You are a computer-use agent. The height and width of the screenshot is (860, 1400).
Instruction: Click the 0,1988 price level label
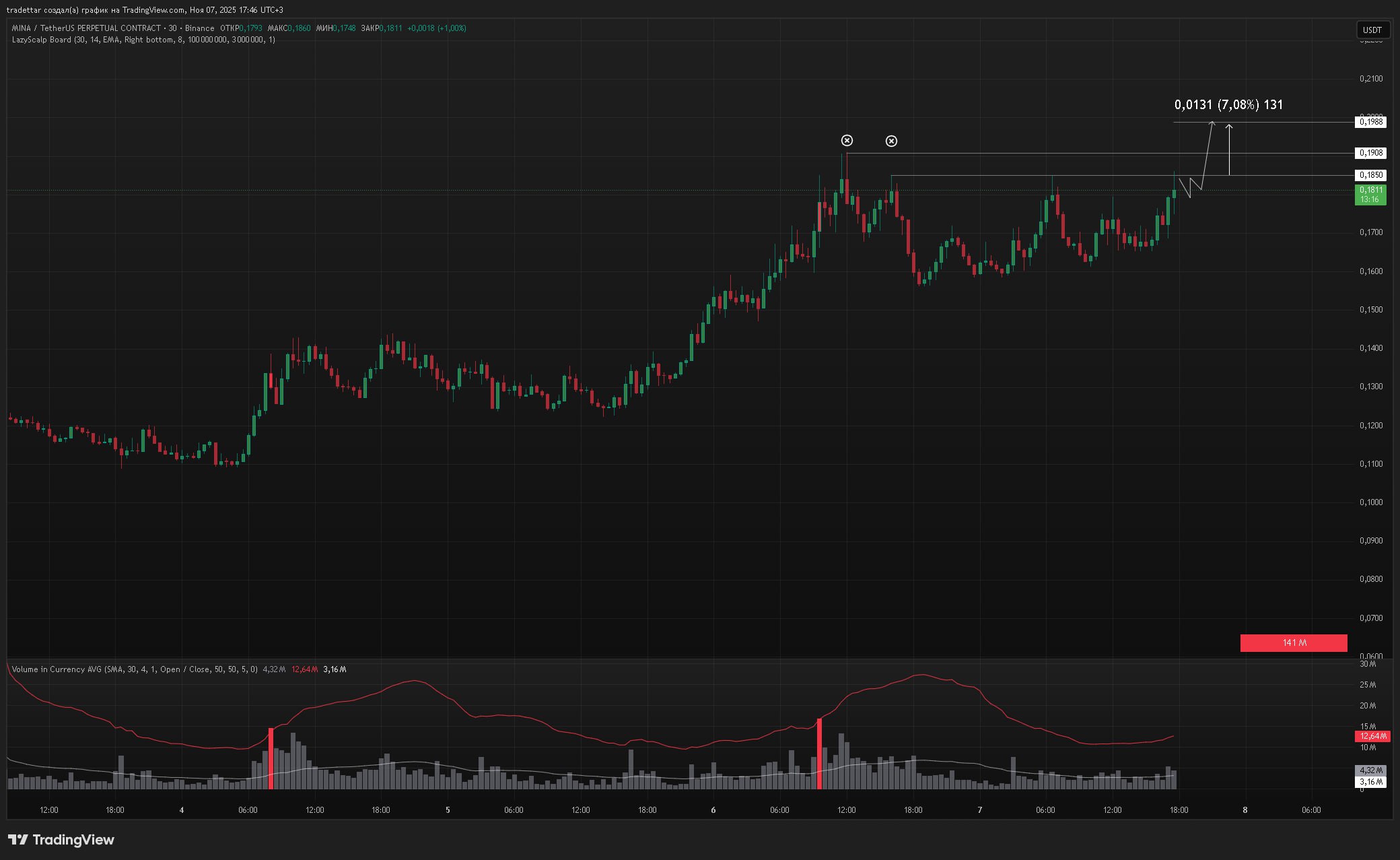[x=1370, y=121]
